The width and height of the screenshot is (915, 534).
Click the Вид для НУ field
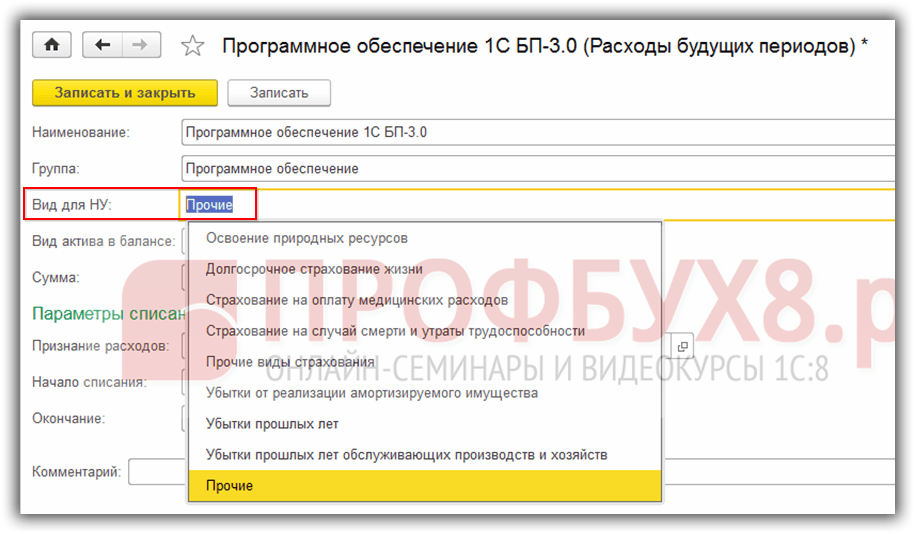click(x=538, y=205)
